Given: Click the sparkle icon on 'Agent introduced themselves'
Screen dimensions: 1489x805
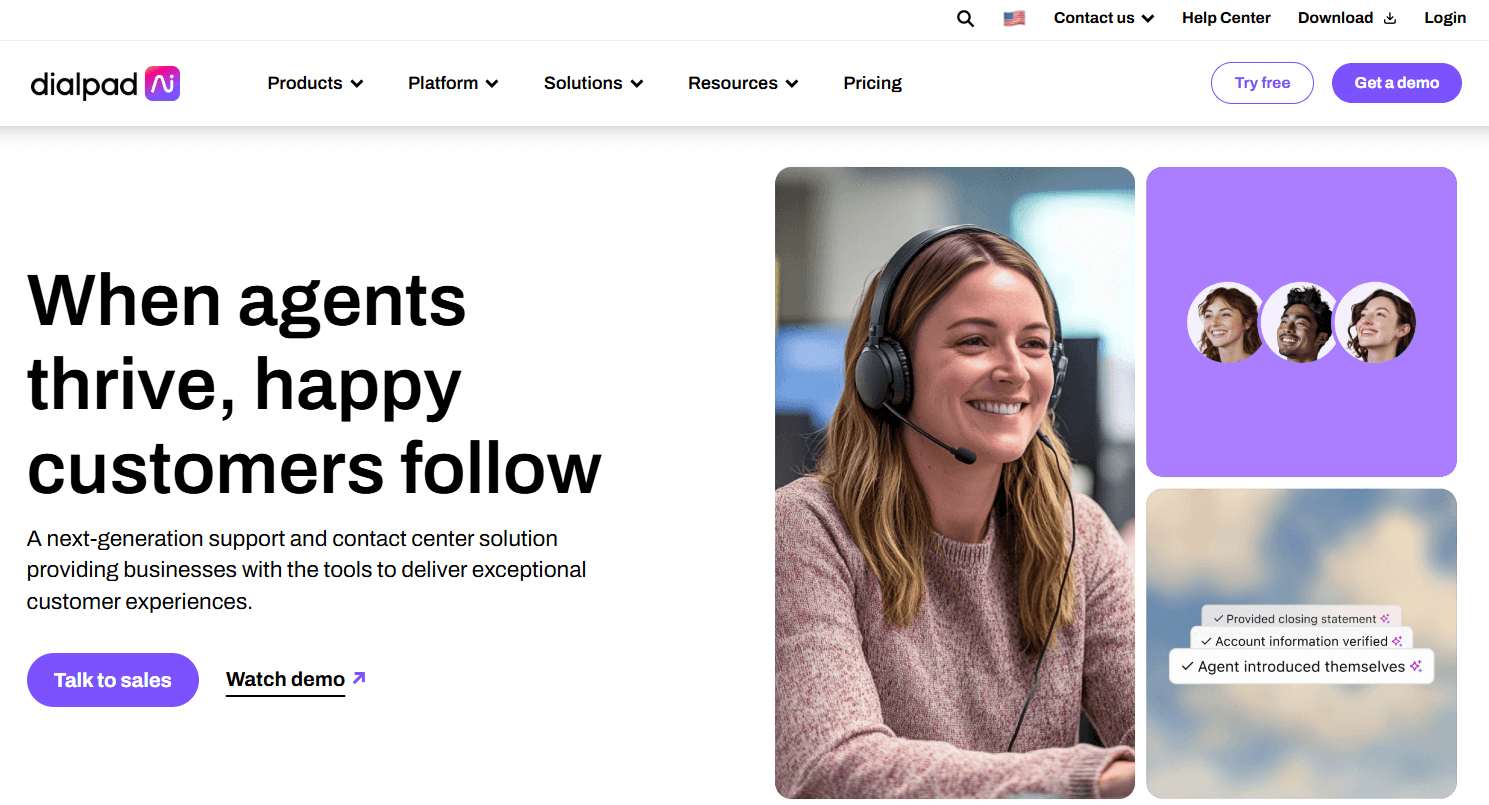Looking at the screenshot, I should [1418, 666].
